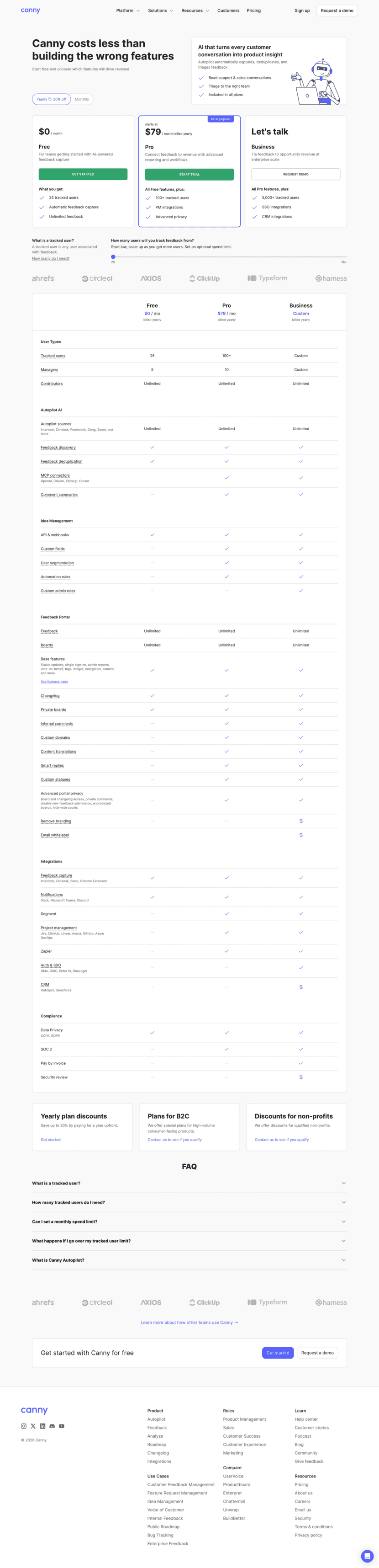The image size is (379, 1568).
Task: Expand FAQ about exceeding tracked user limit
Action: coord(189,1241)
